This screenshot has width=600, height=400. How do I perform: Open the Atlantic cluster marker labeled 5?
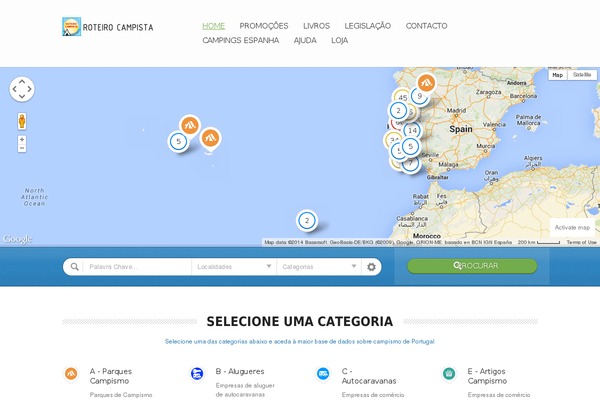[178, 141]
